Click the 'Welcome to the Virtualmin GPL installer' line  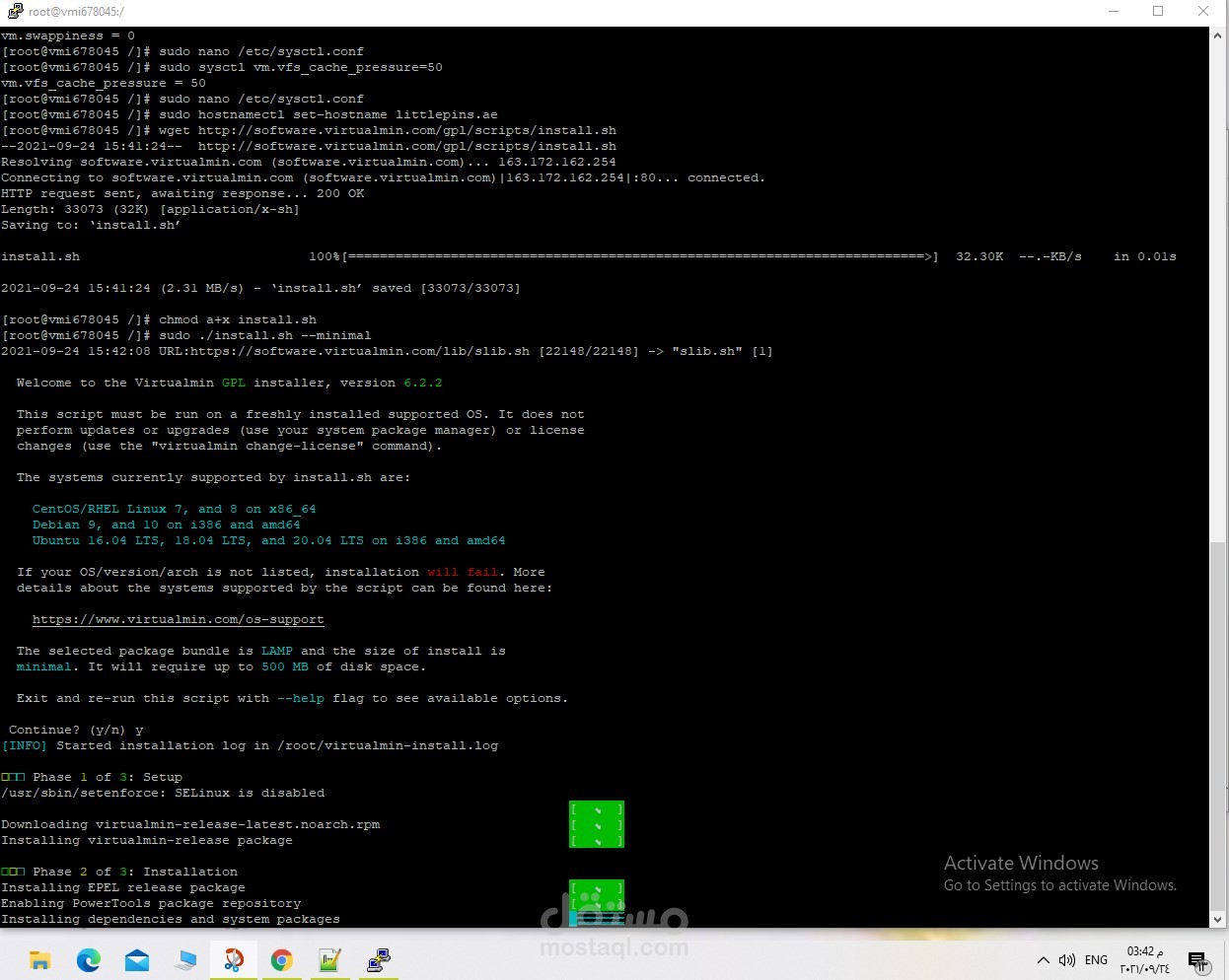230,383
